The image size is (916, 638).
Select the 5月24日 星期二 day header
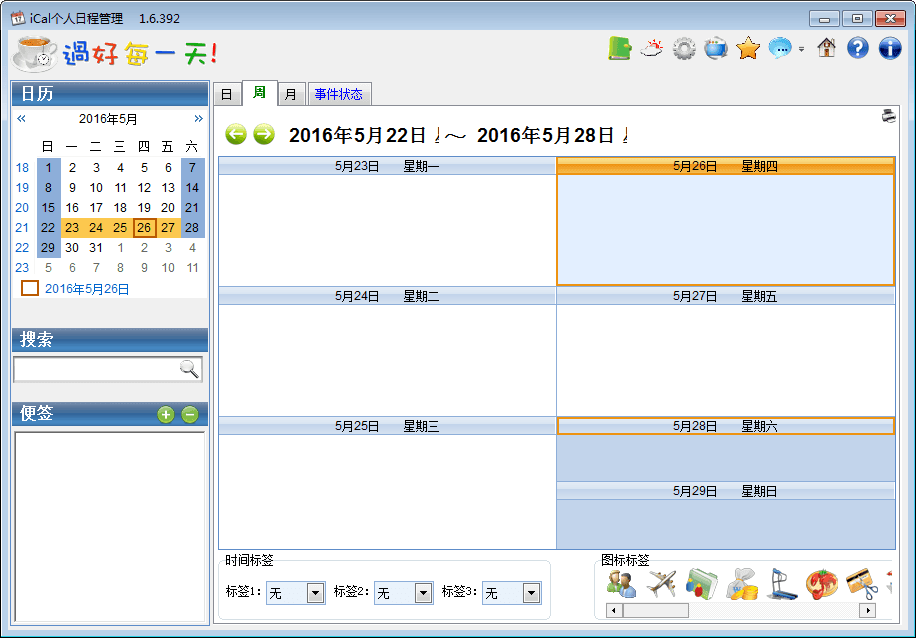point(387,296)
